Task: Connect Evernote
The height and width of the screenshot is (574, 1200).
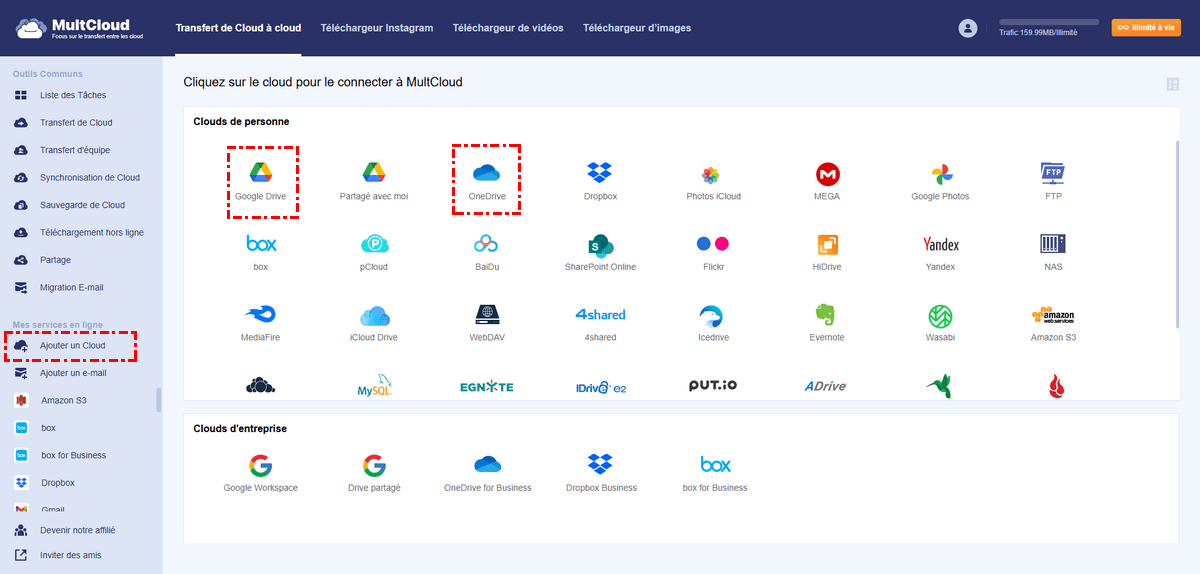Action: [827, 322]
